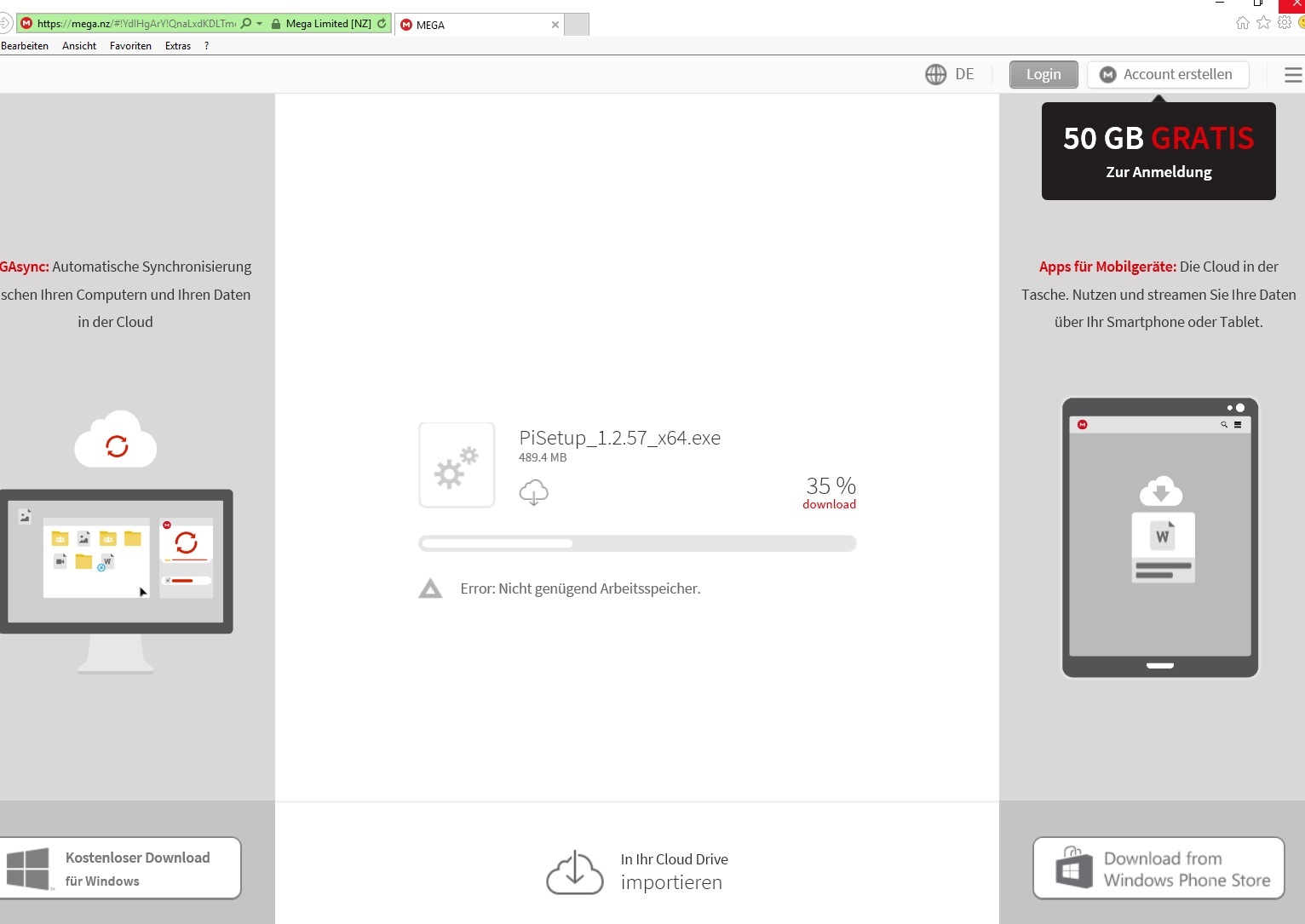Click the browser home icon
The height and width of the screenshot is (924, 1305).
[x=1243, y=23]
